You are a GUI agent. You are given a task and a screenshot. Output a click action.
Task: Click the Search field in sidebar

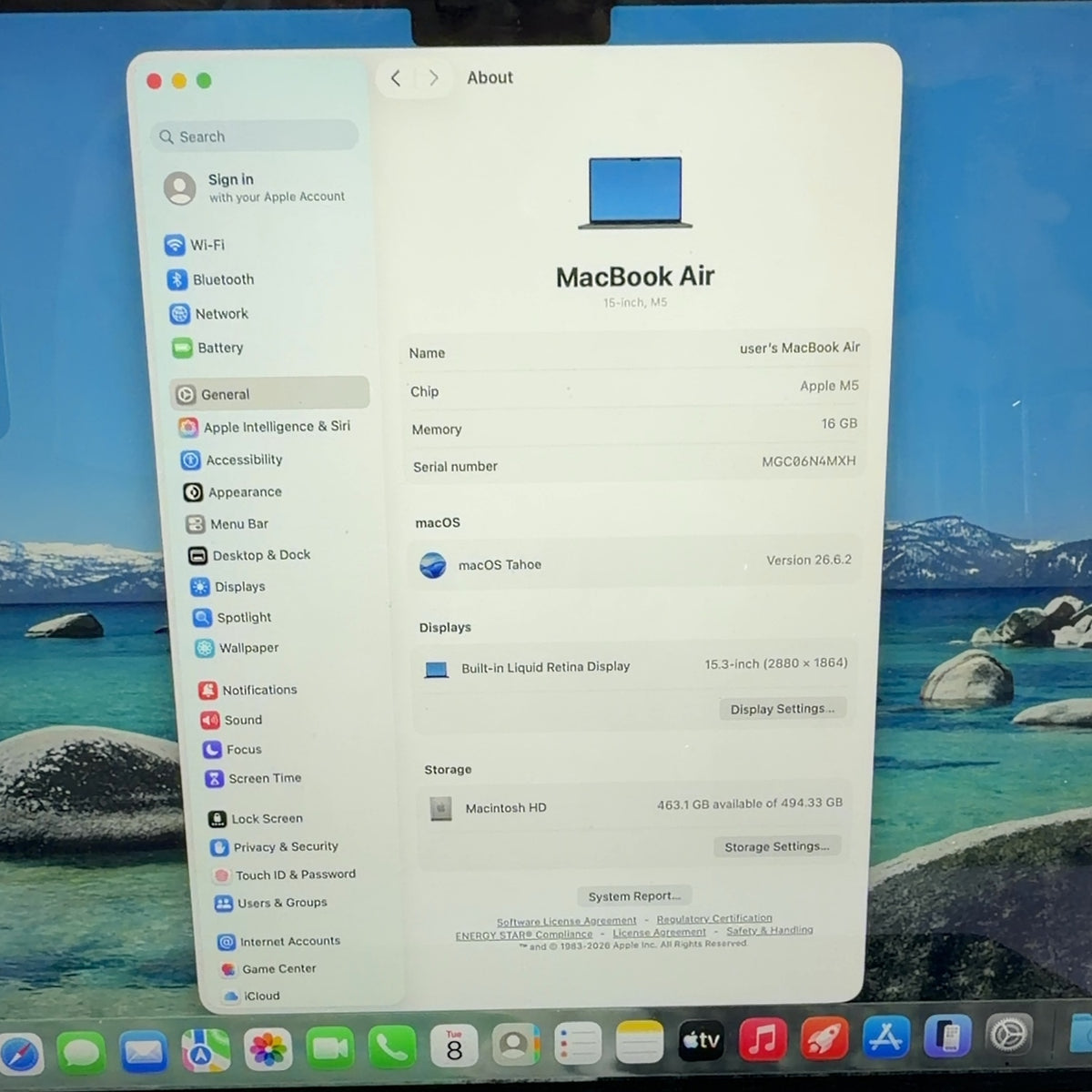coord(255,136)
